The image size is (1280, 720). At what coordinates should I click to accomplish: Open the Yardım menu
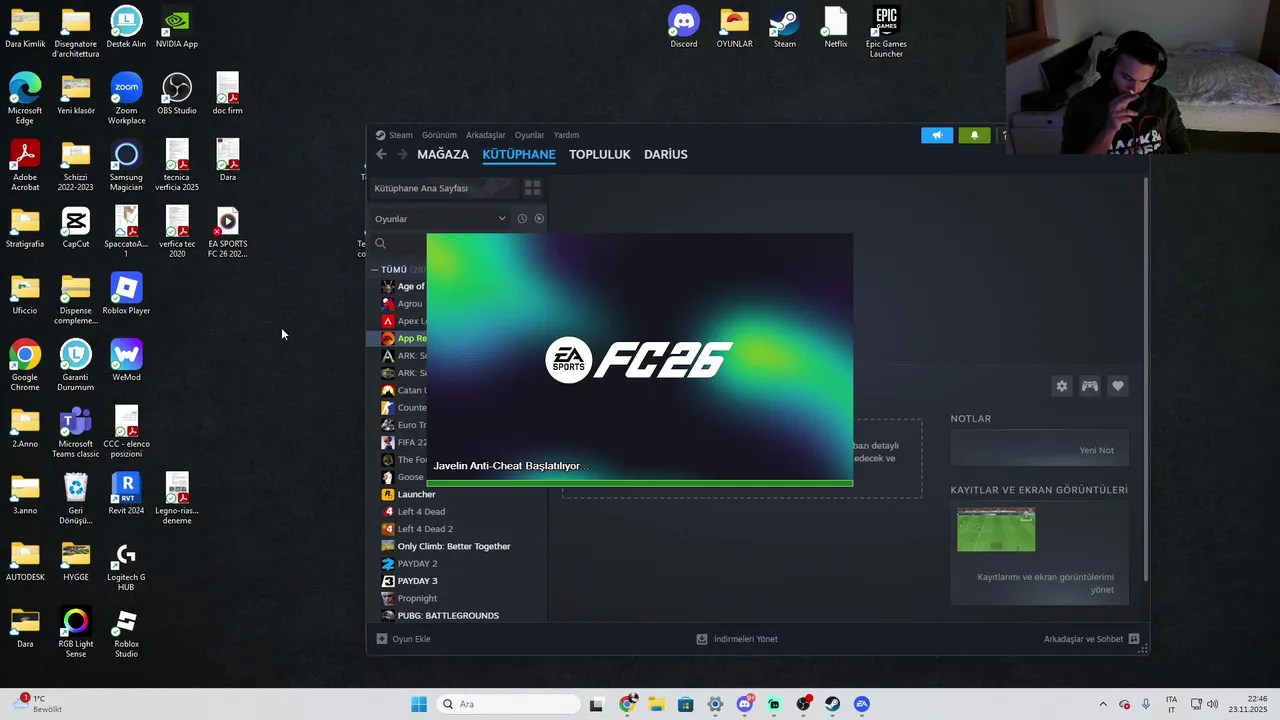(566, 135)
